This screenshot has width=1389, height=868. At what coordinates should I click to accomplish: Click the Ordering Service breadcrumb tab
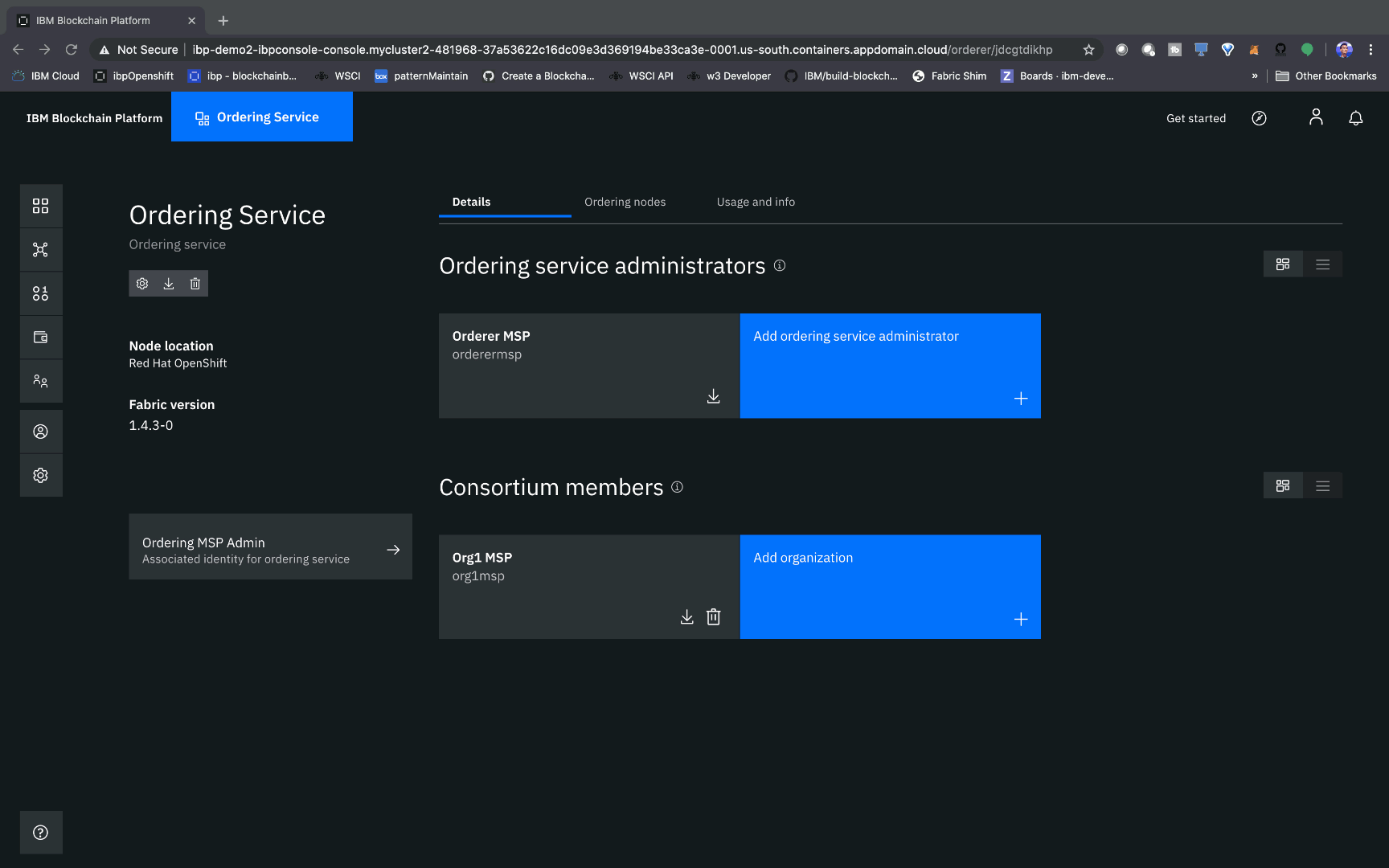[262, 117]
